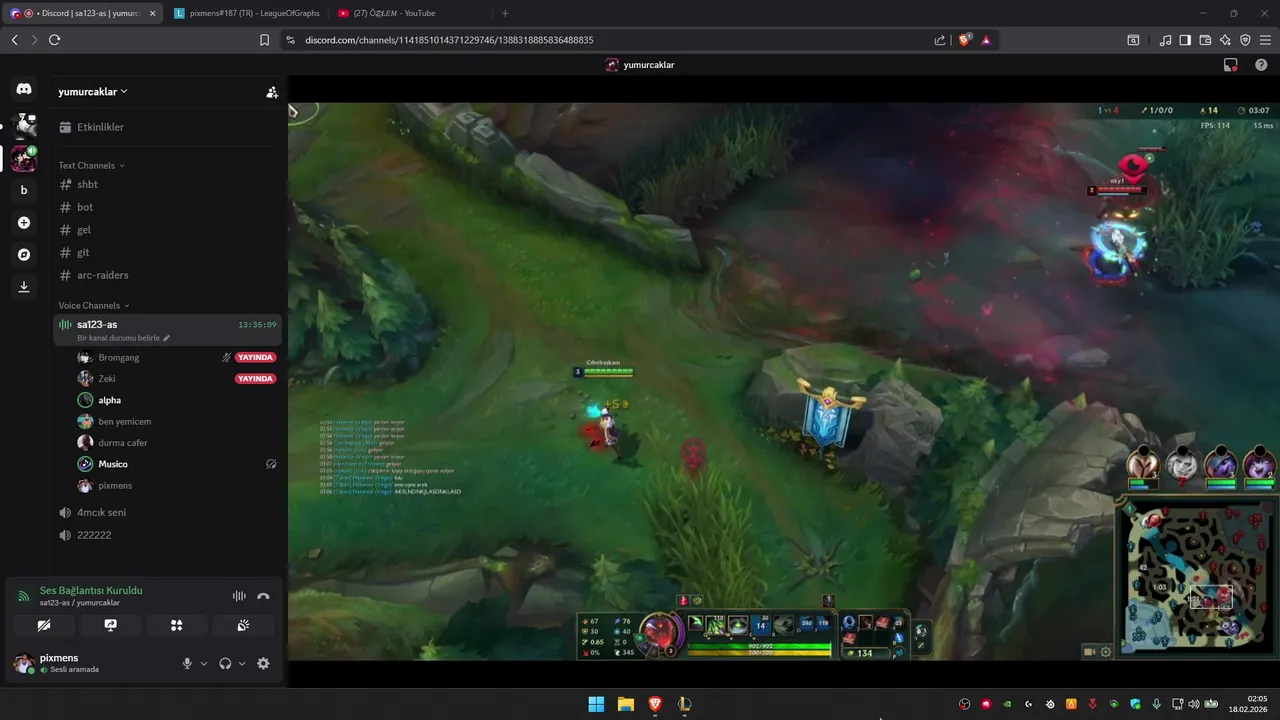1280x720 pixels.
Task: Bookmark this page with the bookmark icon
Action: [x=264, y=40]
